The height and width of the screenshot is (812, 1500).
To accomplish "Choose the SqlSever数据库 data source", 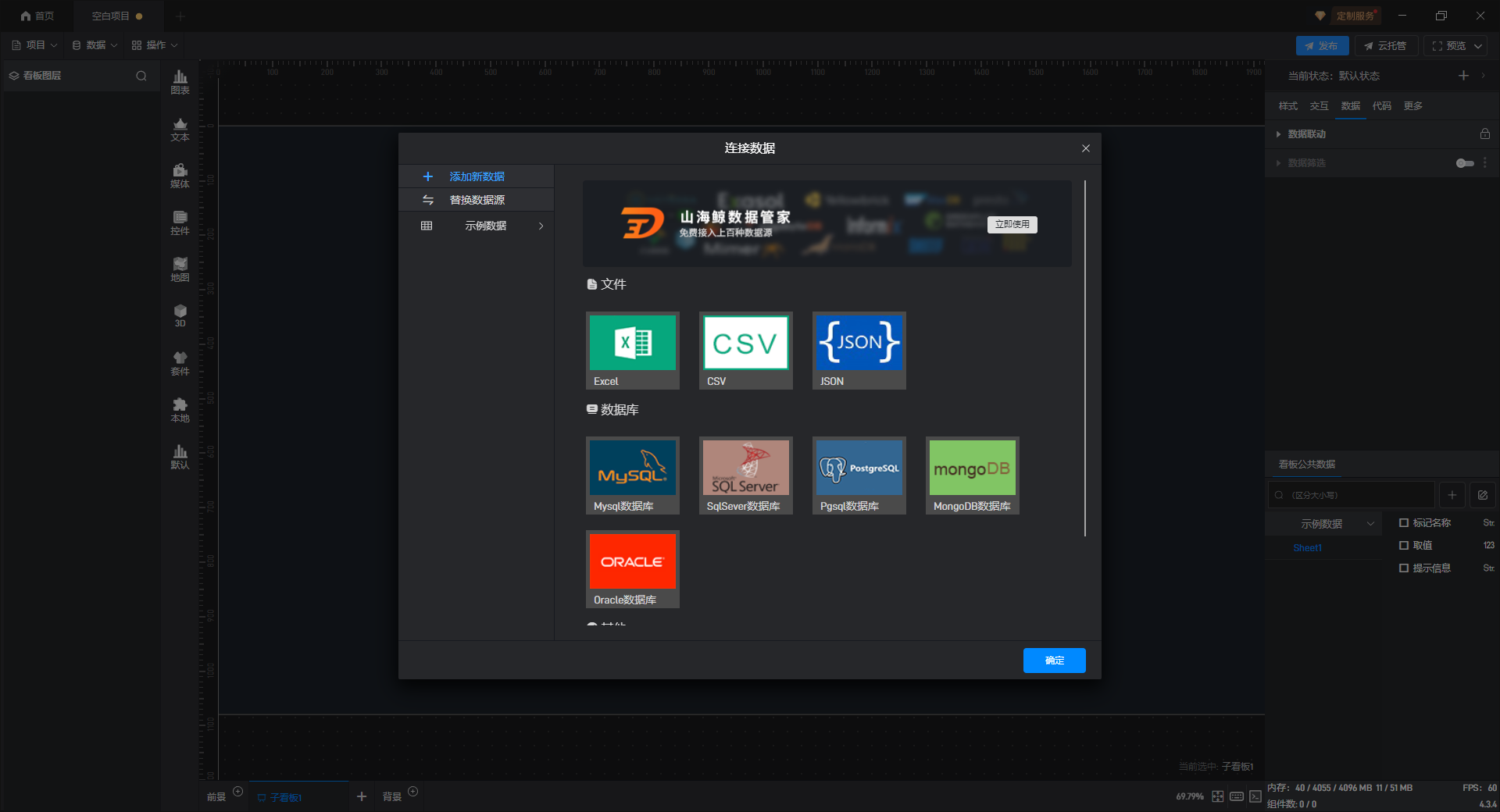I will tap(746, 475).
